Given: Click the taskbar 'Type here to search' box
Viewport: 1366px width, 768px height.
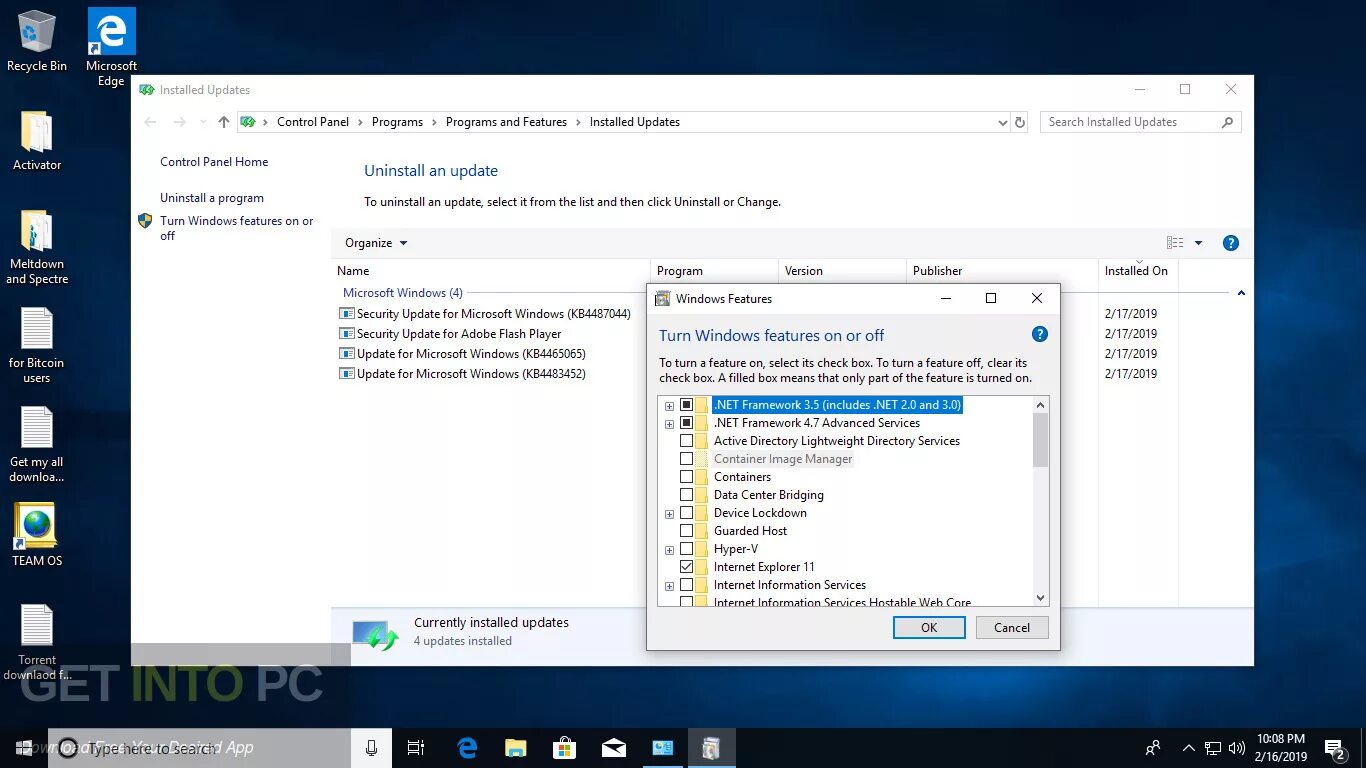Looking at the screenshot, I should pos(200,748).
